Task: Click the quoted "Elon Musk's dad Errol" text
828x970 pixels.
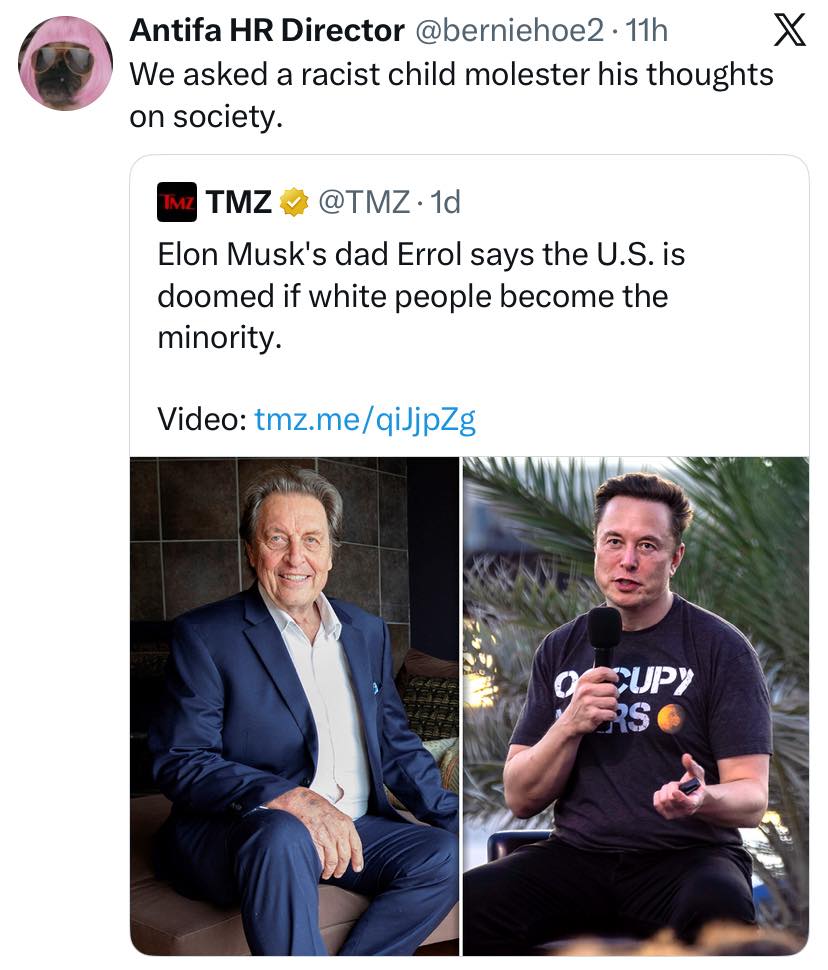Action: coord(421,254)
